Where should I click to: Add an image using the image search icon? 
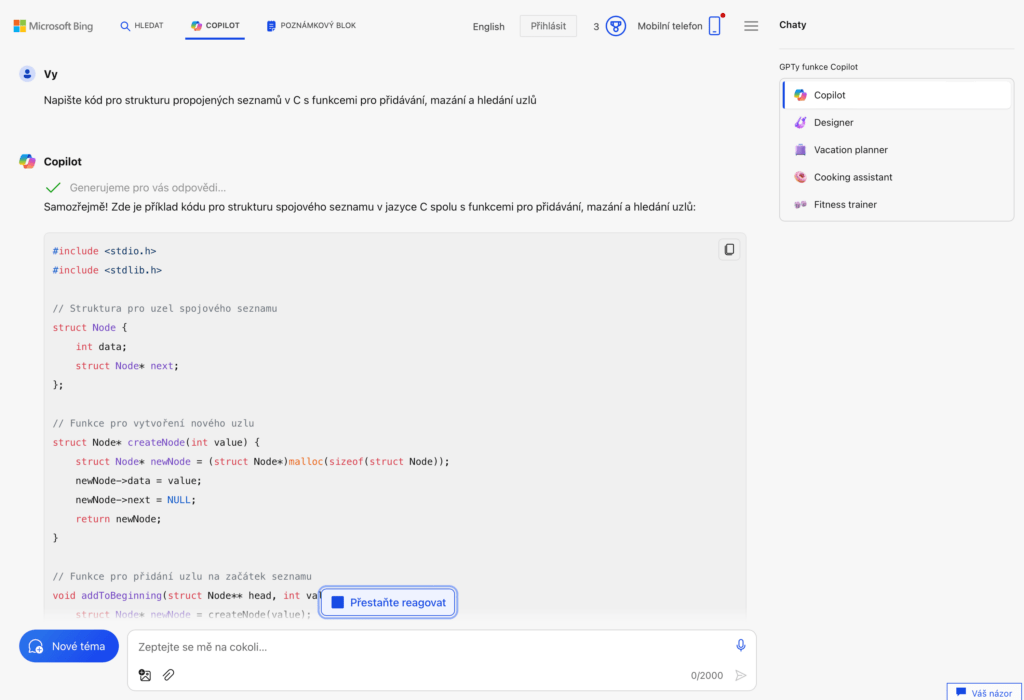(x=145, y=675)
